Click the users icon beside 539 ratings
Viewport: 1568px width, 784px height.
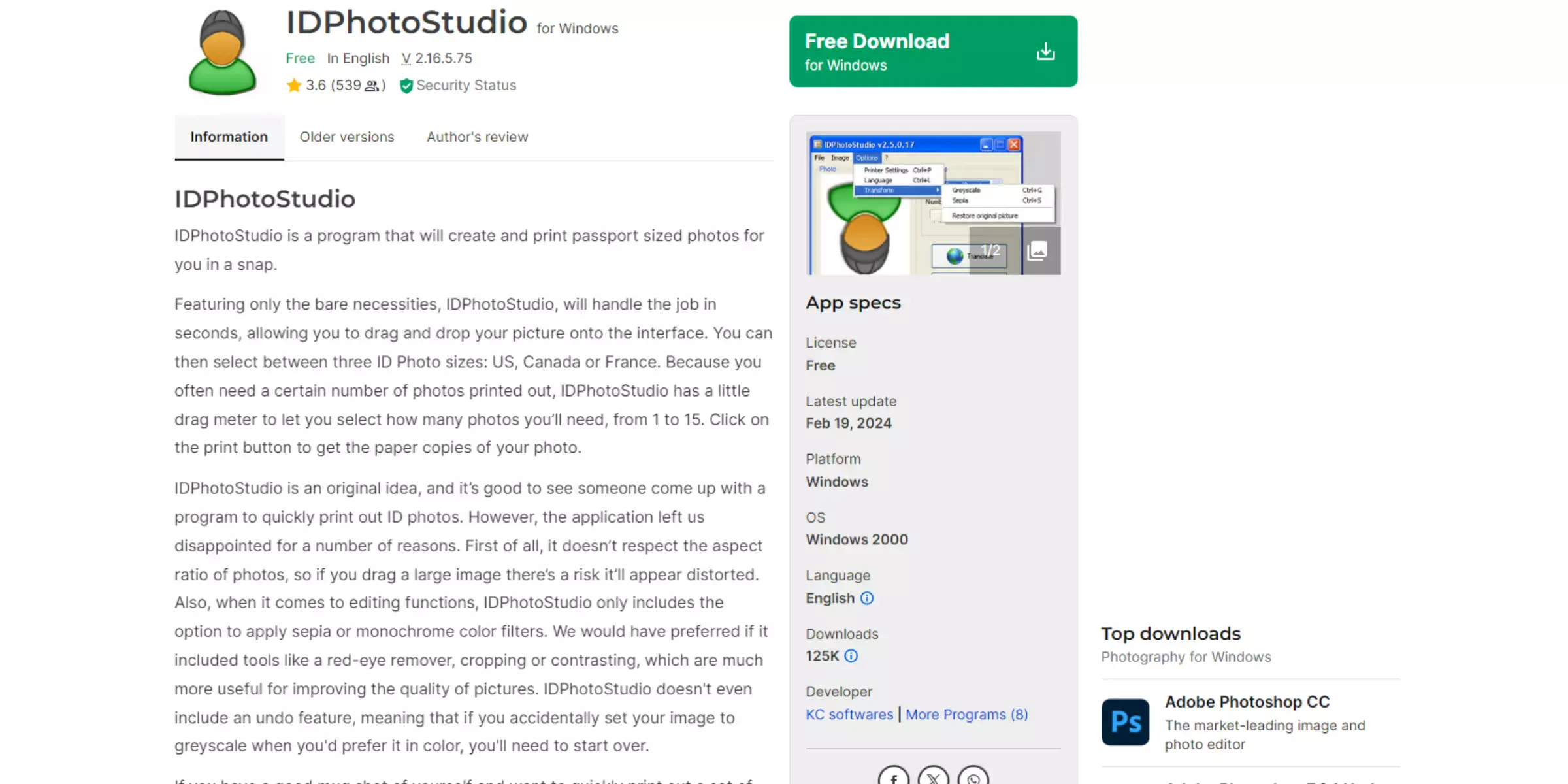[x=371, y=86]
